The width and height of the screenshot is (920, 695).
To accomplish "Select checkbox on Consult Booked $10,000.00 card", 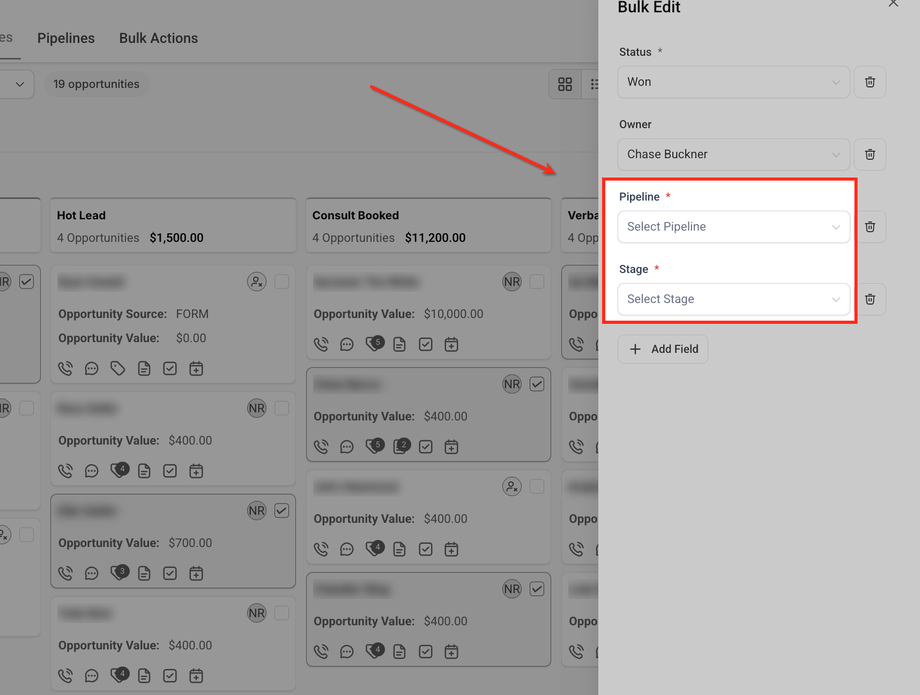I will [537, 282].
